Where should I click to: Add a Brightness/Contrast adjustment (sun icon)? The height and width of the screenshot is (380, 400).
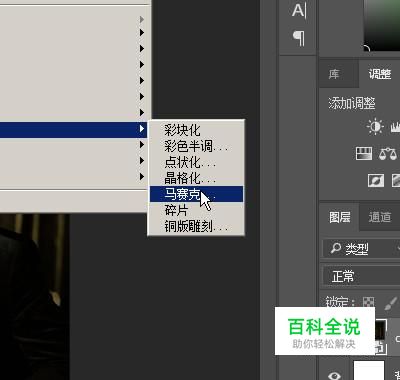click(x=375, y=127)
